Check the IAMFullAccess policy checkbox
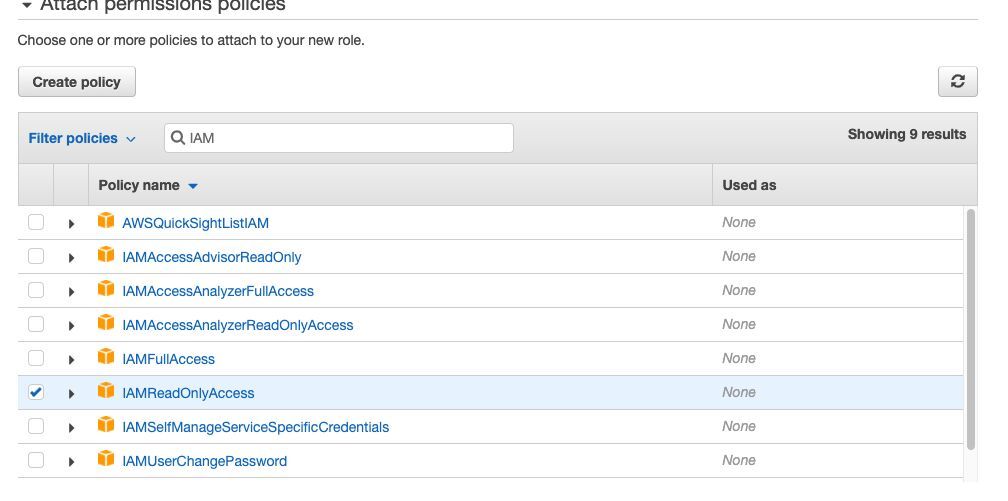This screenshot has width=1008, height=501. 36,358
